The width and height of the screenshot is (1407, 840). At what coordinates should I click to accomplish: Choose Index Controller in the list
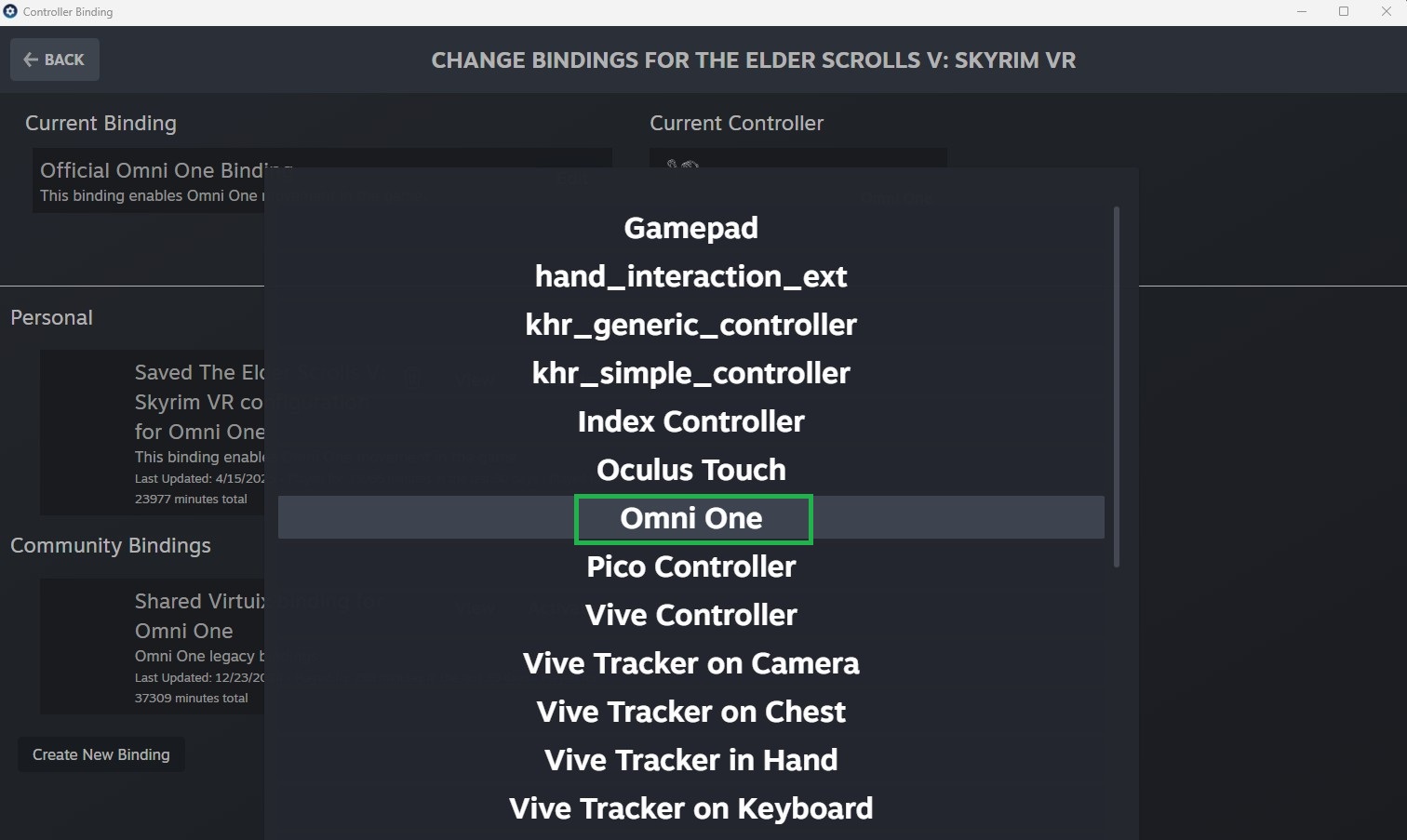(690, 421)
